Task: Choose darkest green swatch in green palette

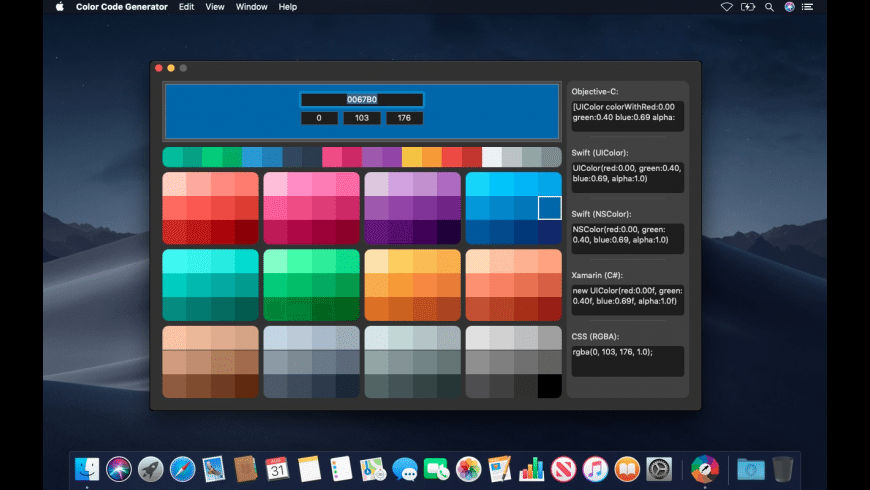Action: pos(347,309)
